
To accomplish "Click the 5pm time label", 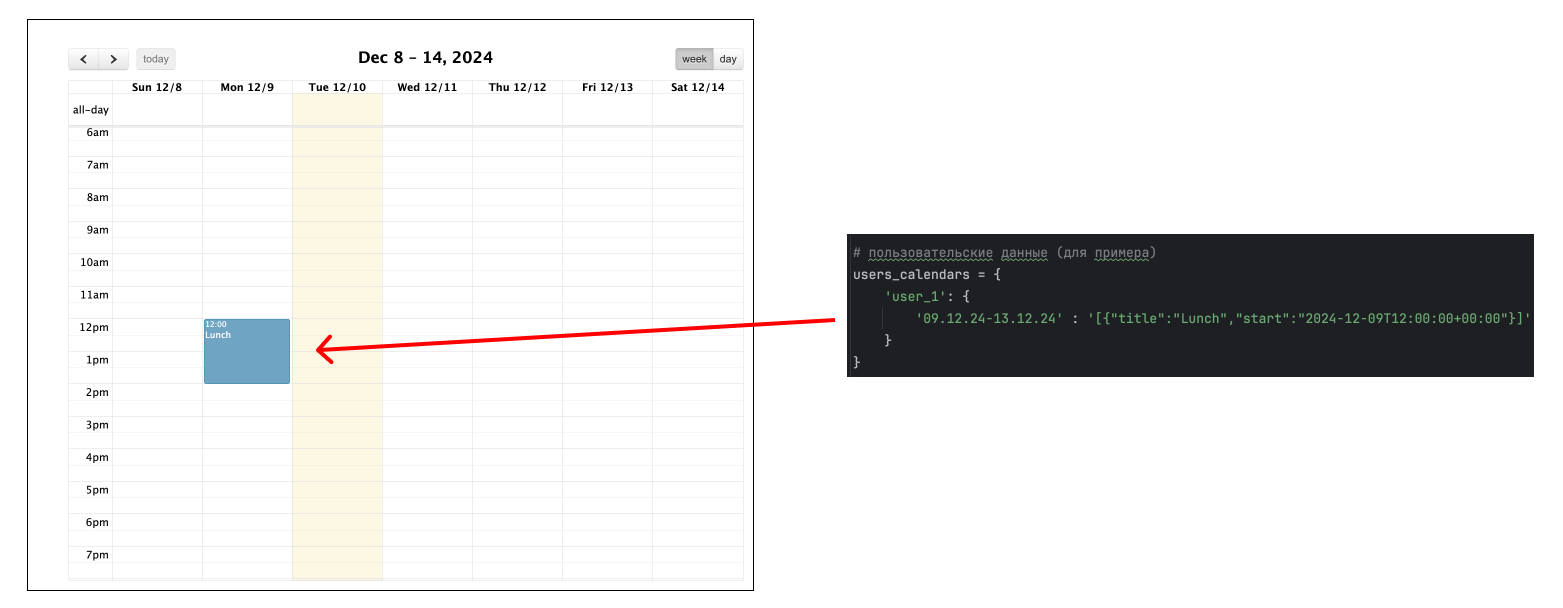I will pos(97,490).
